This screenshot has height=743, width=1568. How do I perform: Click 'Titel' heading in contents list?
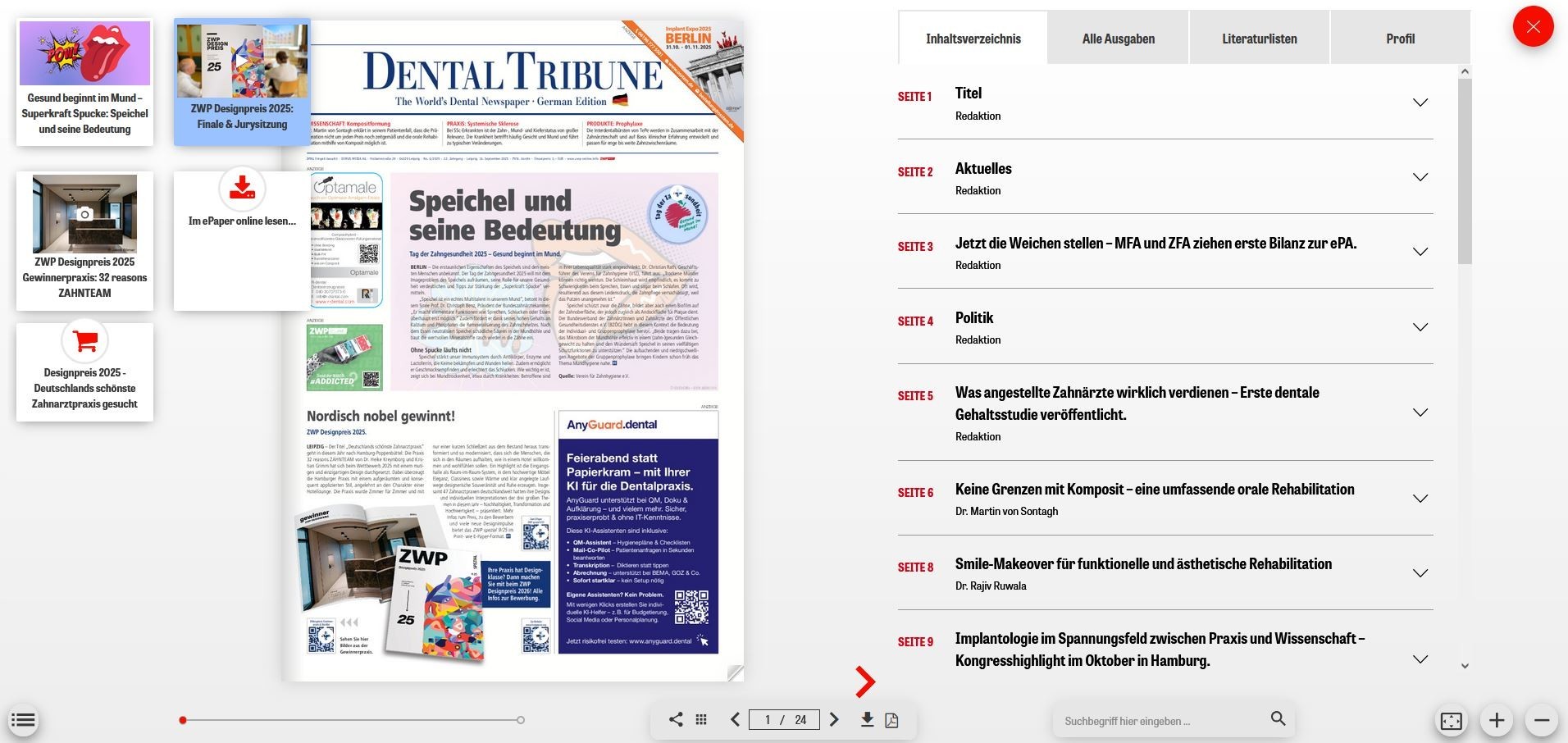(x=969, y=93)
